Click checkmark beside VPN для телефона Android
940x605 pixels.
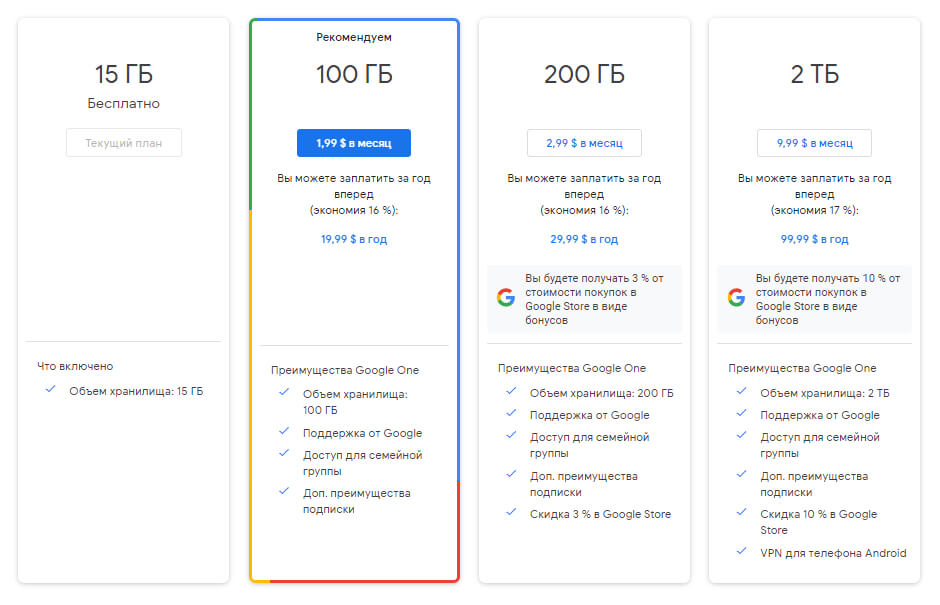740,551
